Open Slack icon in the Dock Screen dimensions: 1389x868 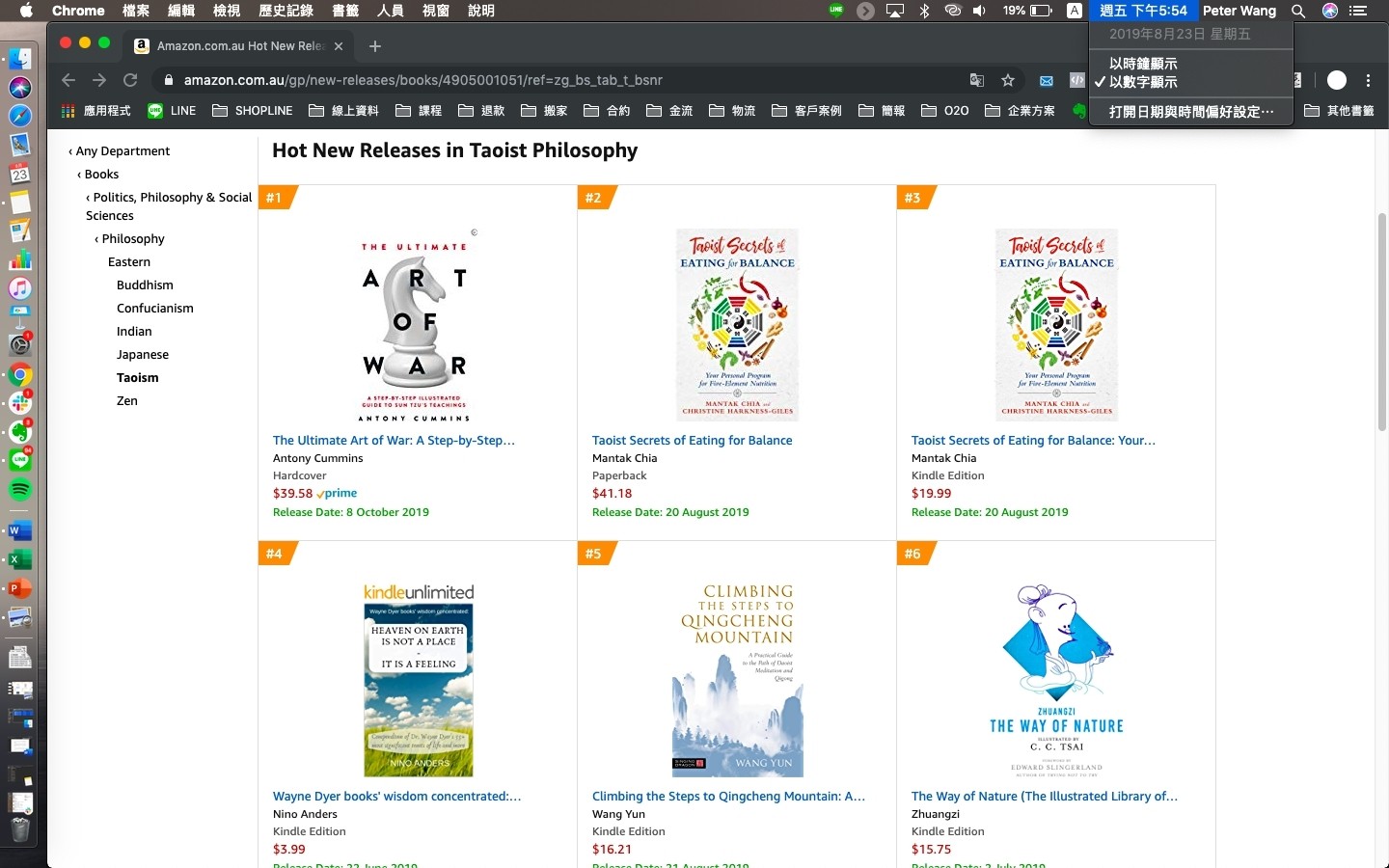coord(20,403)
